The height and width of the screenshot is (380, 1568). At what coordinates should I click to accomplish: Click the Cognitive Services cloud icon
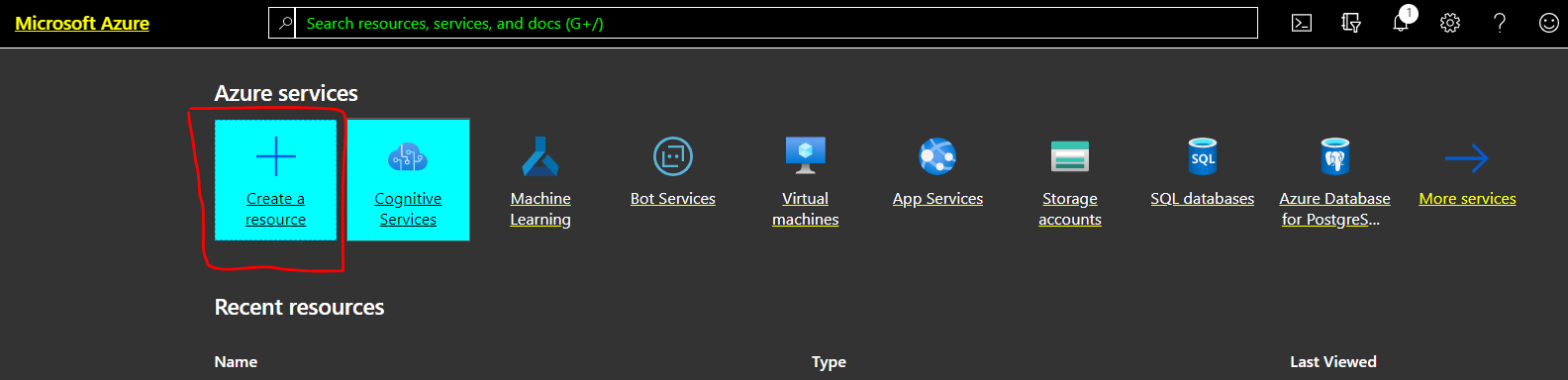408,156
